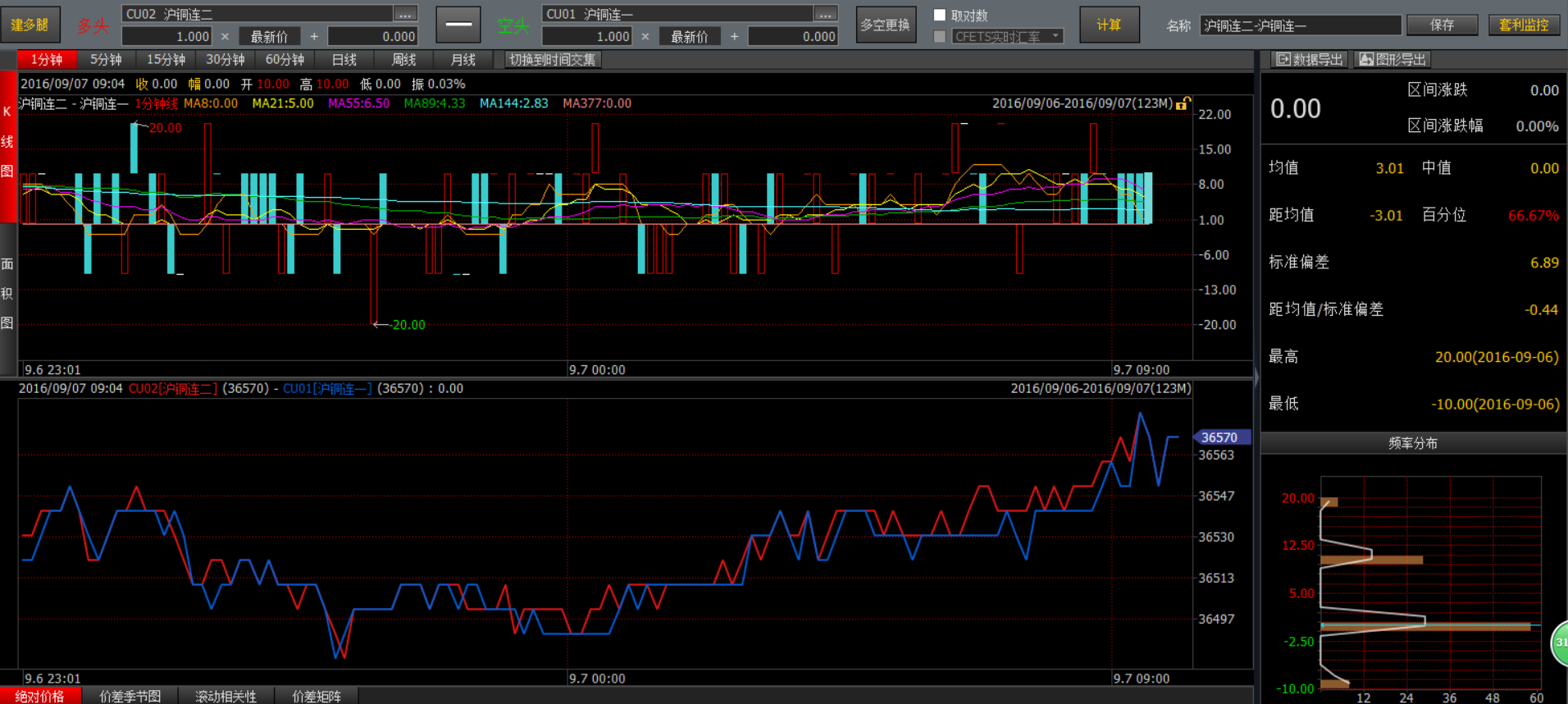The image size is (1568, 704).
Task: Open the 最新价 price type selector for CU01
Action: point(689,36)
